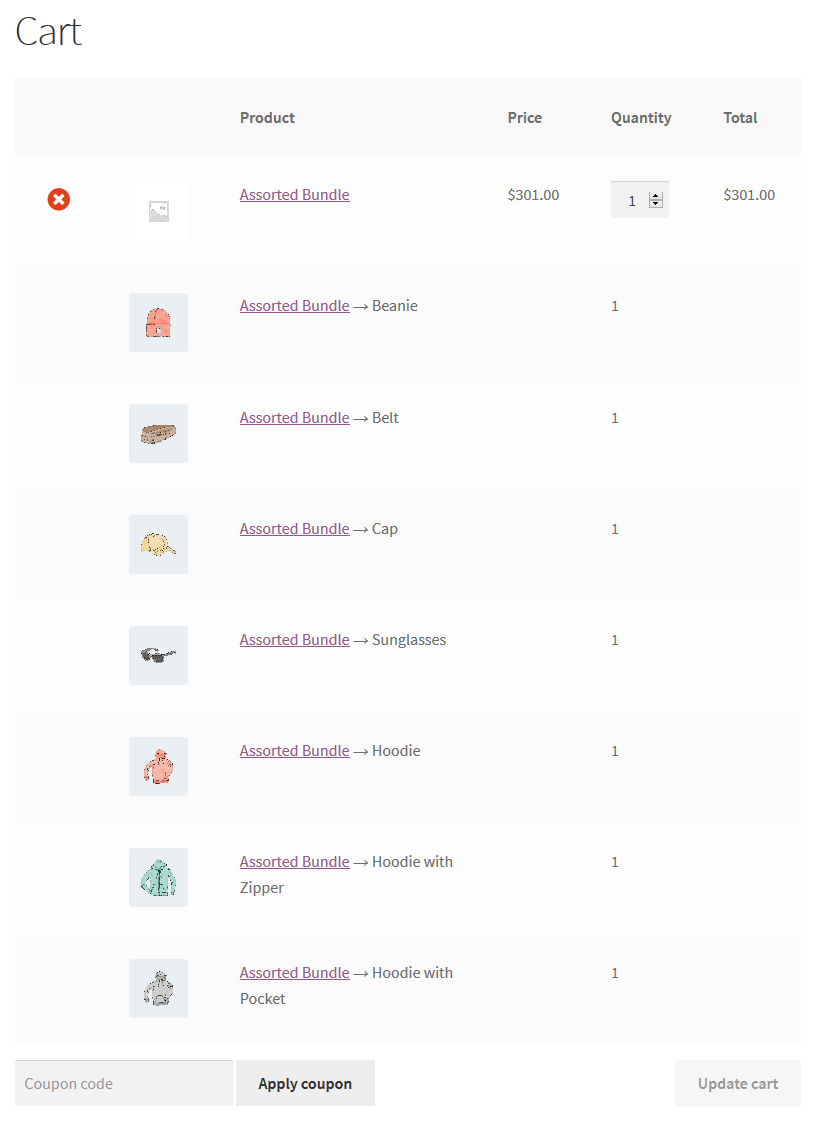Image resolution: width=817 pixels, height=1128 pixels.
Task: Click the Sunglasses product thumbnail
Action: pos(158,655)
